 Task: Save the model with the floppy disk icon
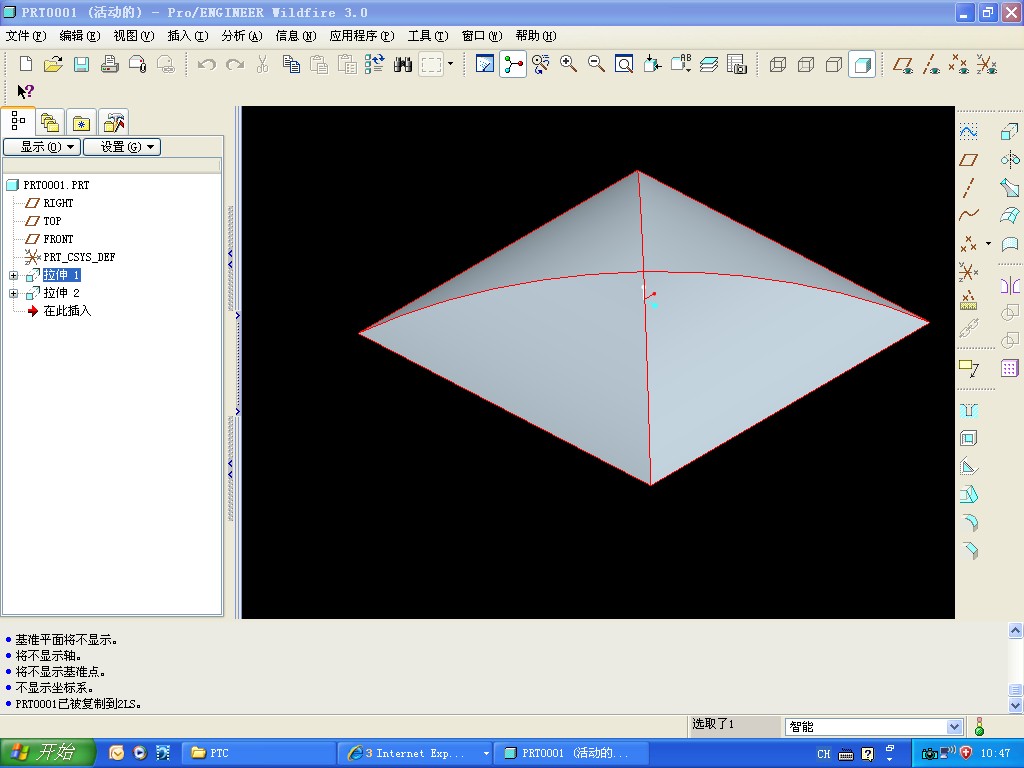81,64
